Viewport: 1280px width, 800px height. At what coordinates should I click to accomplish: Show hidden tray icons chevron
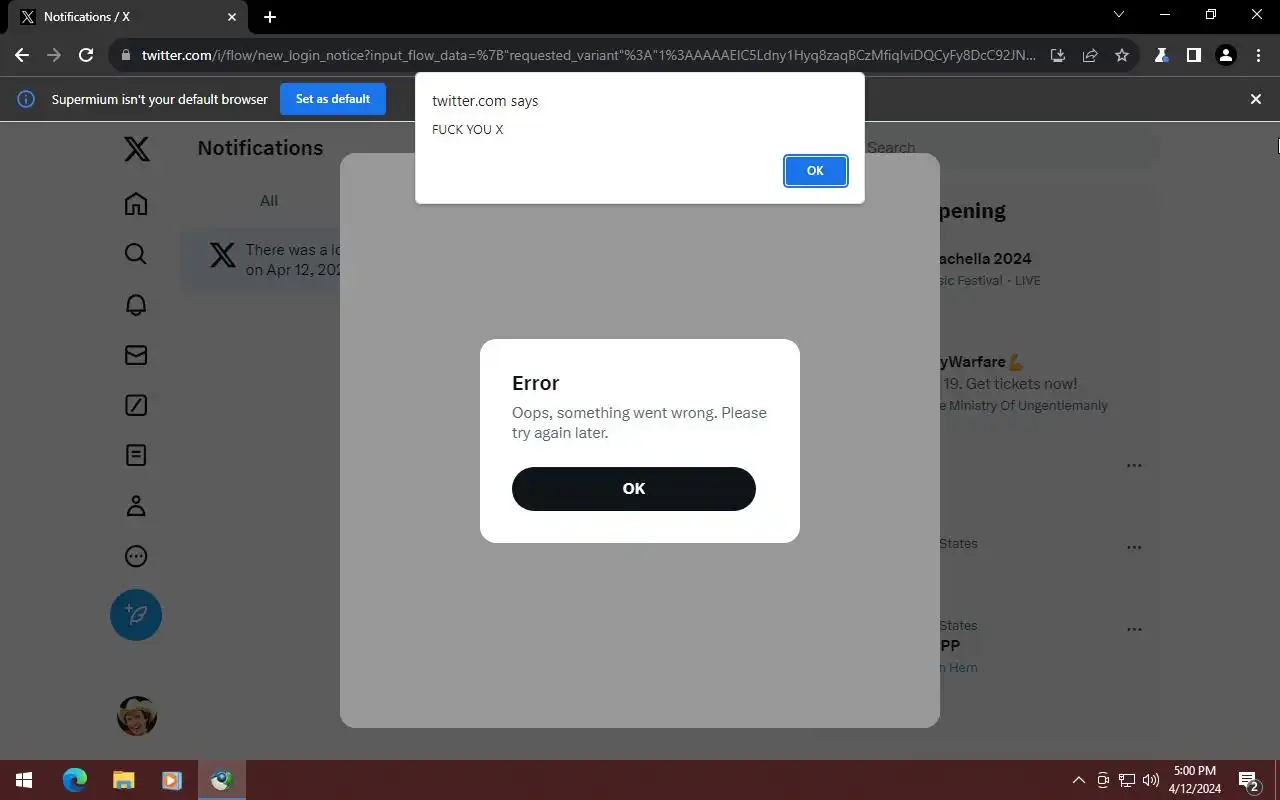pos(1078,780)
